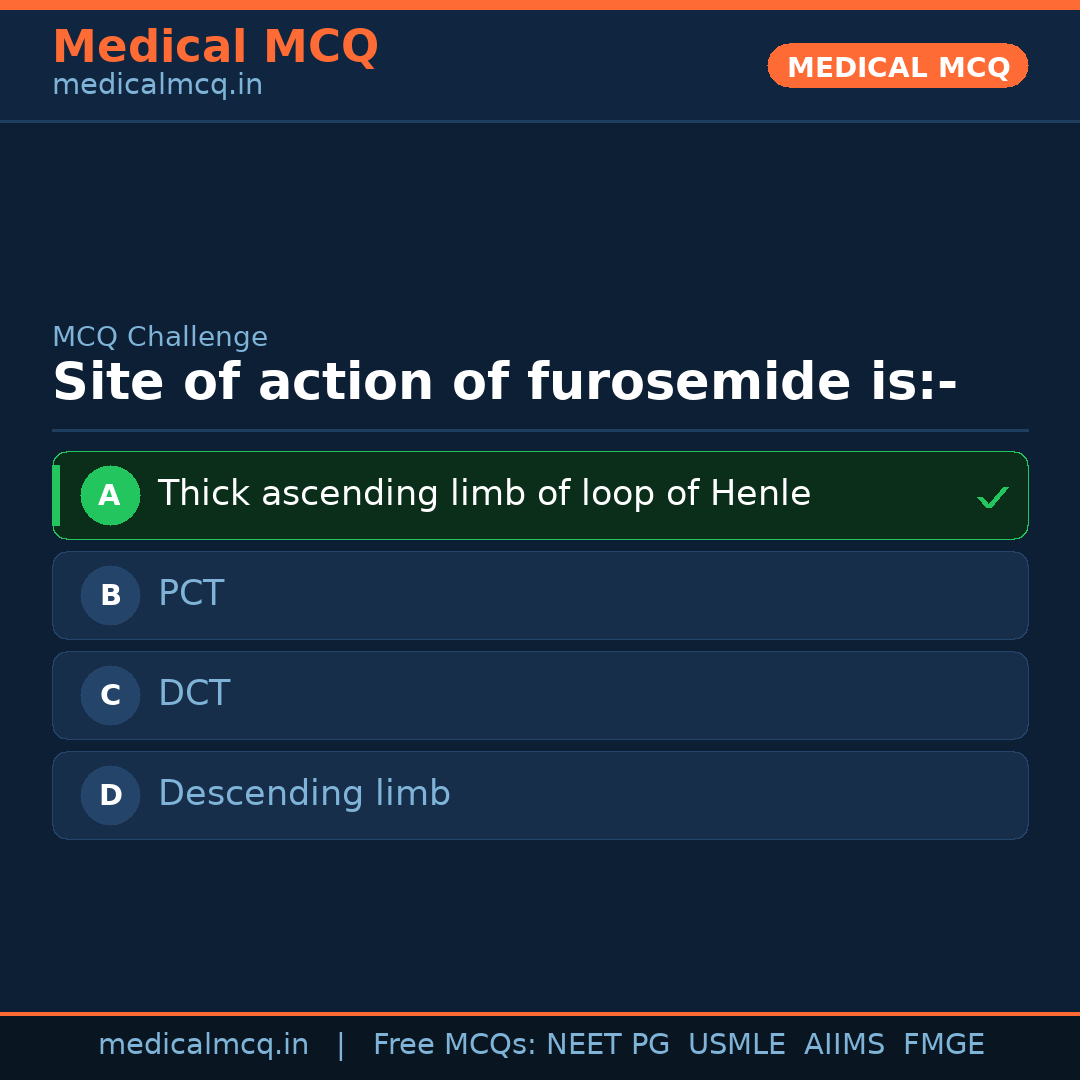Click the B letter circle icon
The image size is (1080, 1080).
click(x=110, y=595)
